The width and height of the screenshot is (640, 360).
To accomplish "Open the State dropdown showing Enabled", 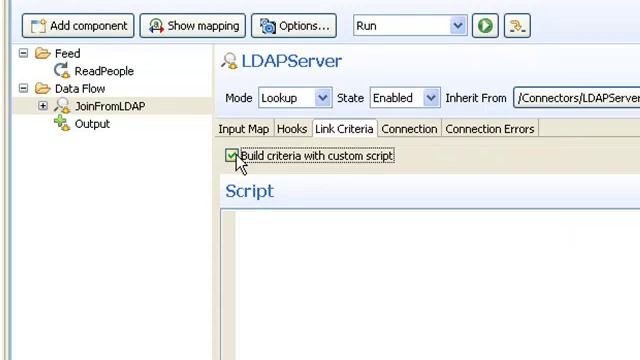I will coord(405,98).
